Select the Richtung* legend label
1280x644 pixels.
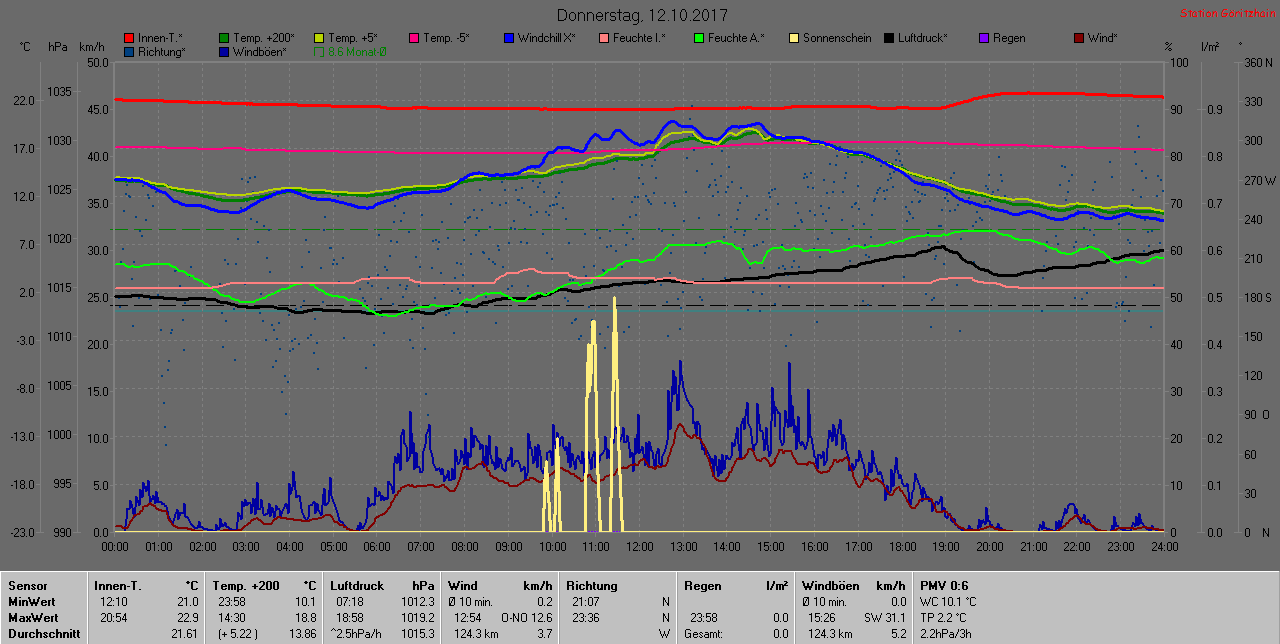pyautogui.click(x=162, y=51)
